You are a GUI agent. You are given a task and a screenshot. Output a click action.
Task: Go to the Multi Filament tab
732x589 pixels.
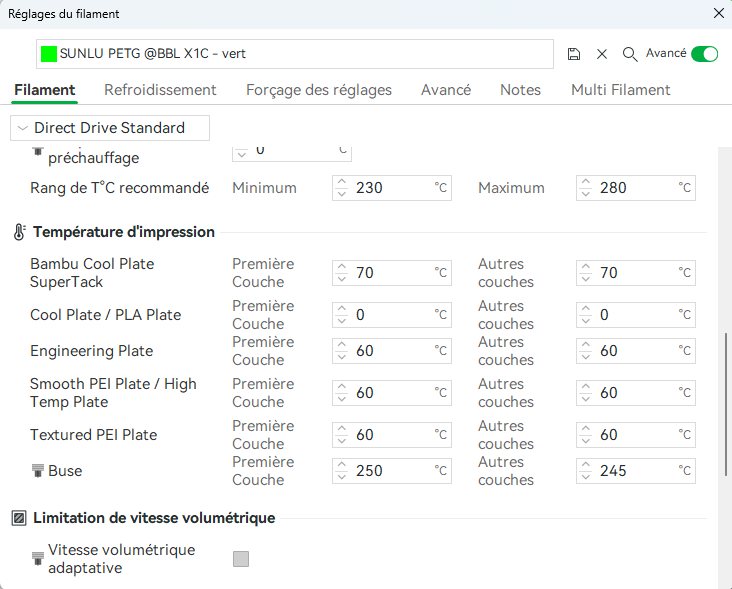[620, 90]
